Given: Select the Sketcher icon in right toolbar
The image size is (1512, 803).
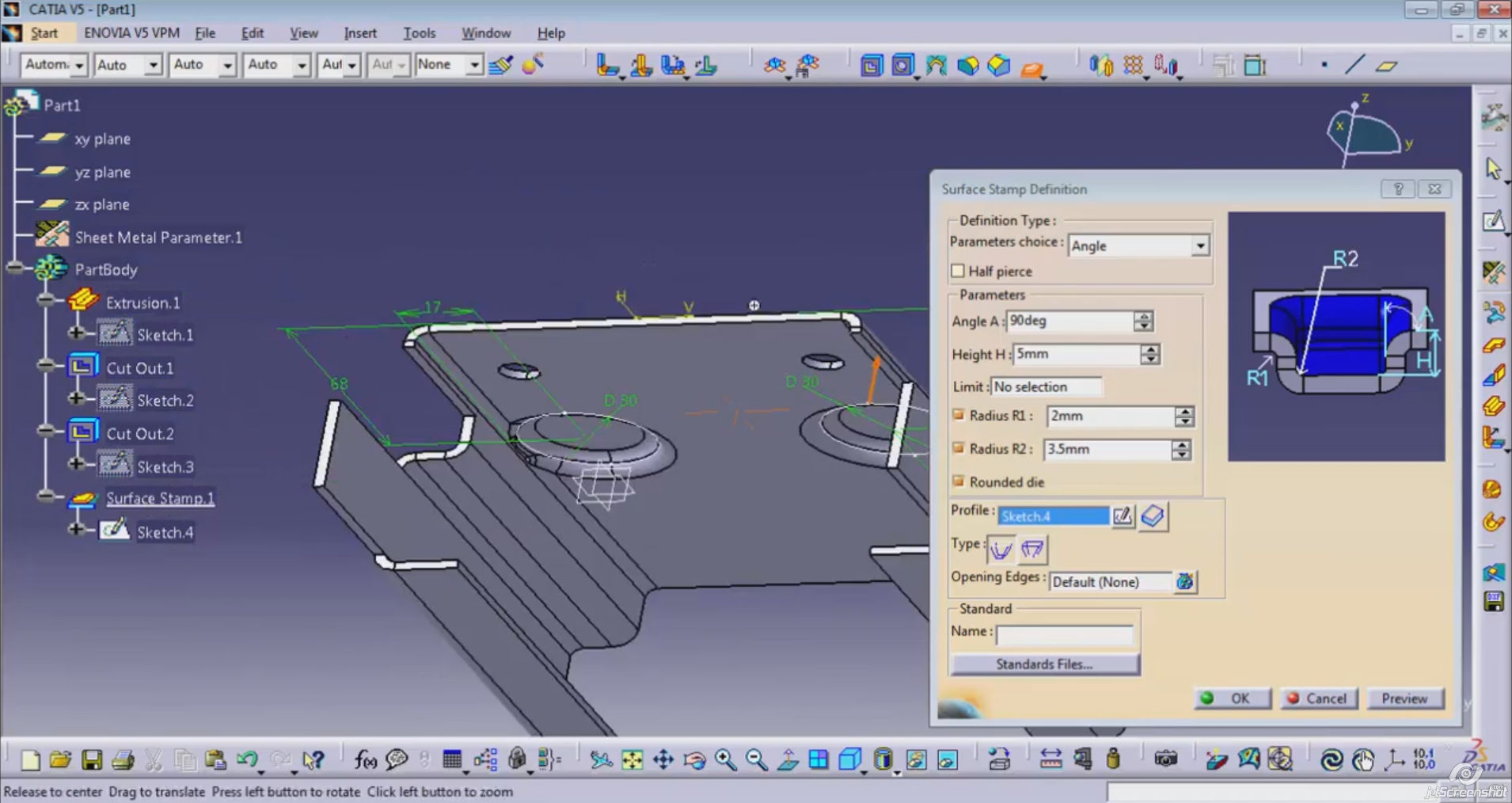Looking at the screenshot, I should point(1493,221).
